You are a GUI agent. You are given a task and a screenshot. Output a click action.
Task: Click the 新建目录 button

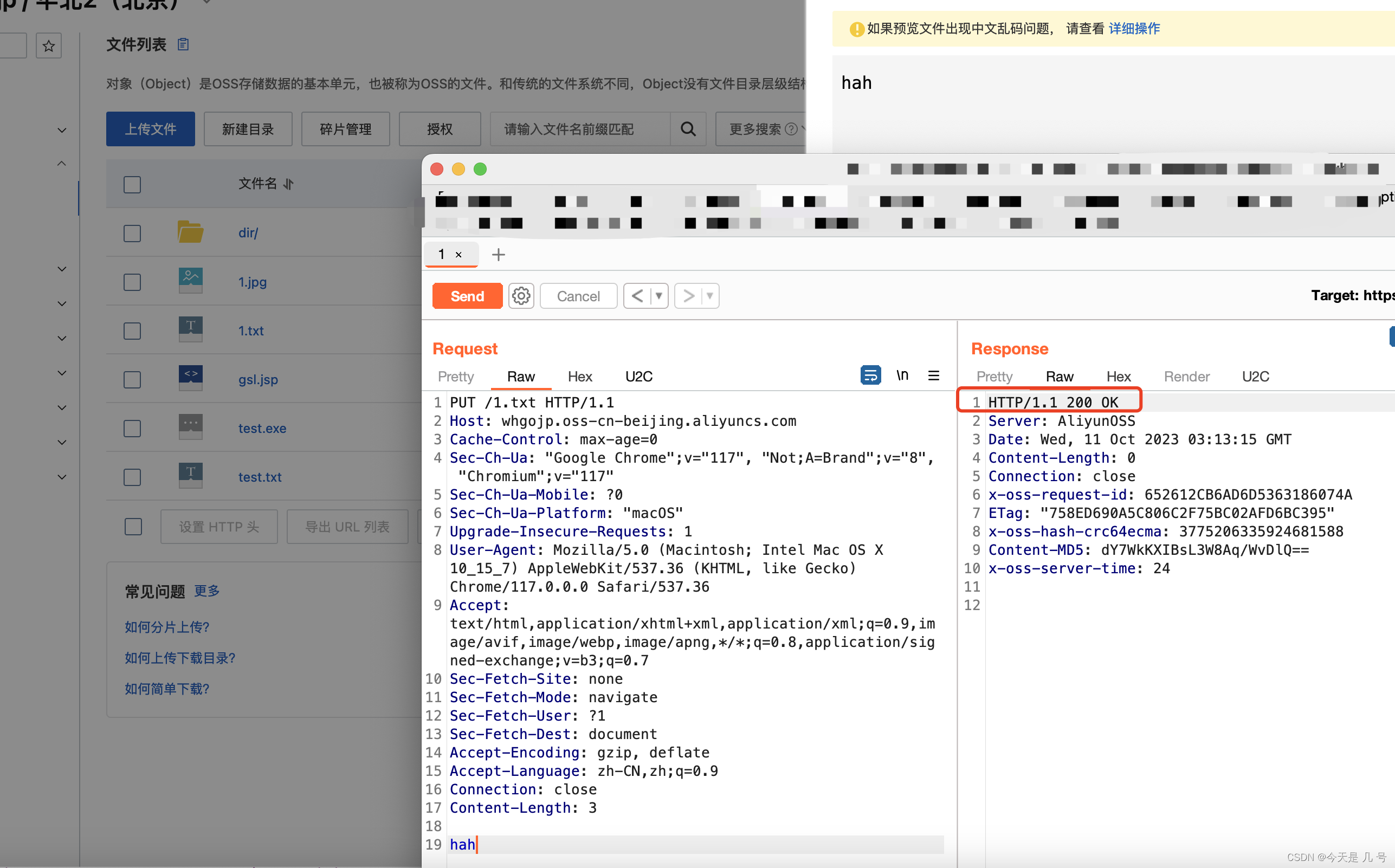[248, 129]
